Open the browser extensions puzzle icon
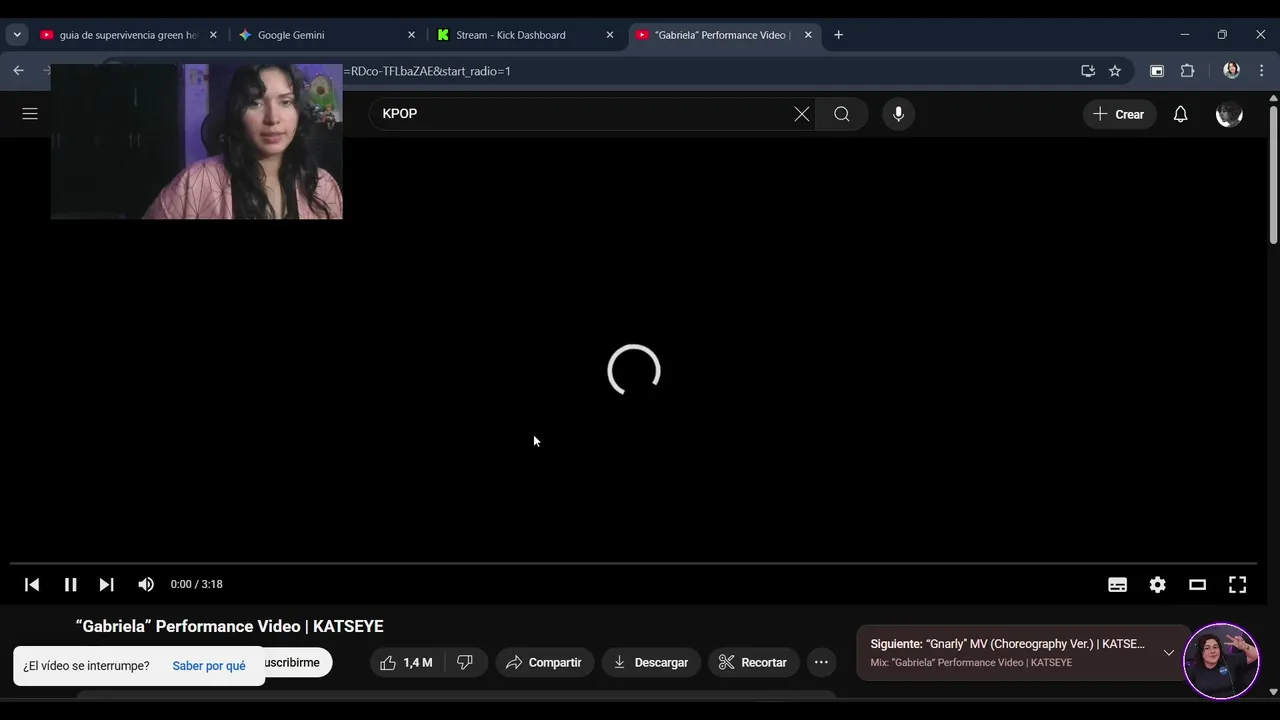 pos(1188,71)
